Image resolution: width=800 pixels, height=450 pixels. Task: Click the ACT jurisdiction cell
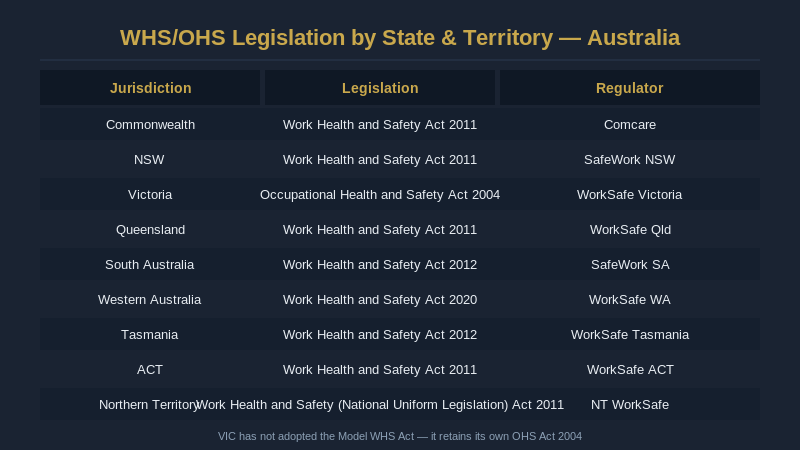149,369
